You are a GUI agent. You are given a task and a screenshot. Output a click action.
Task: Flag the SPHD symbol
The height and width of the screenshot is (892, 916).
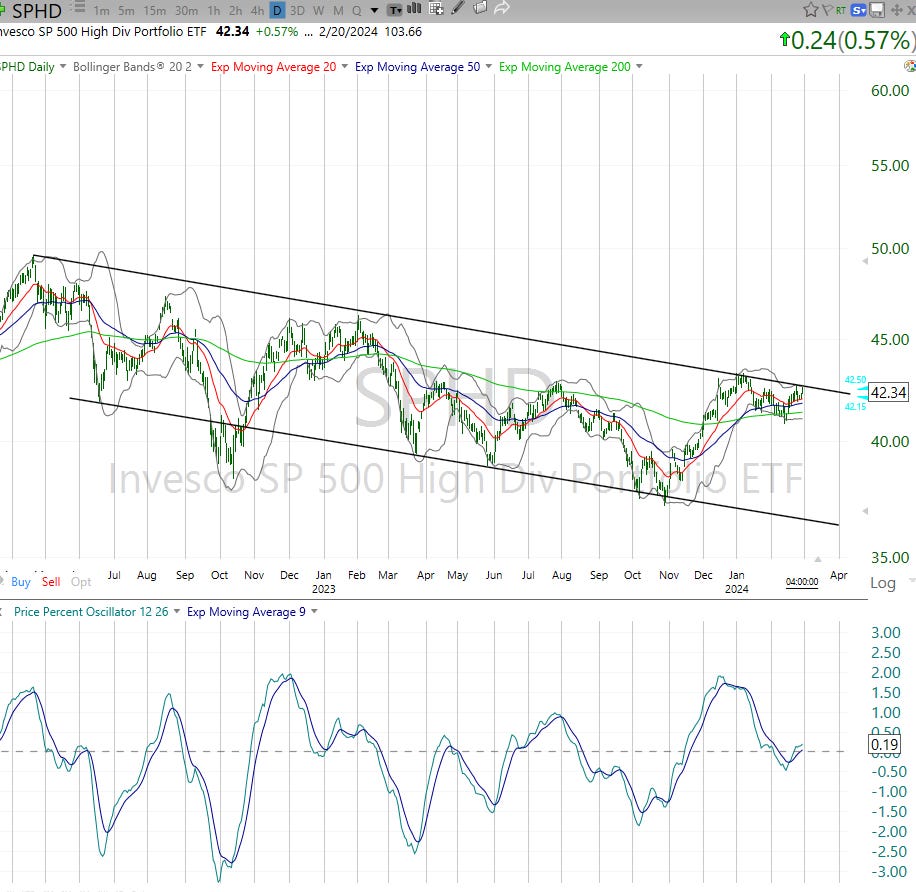tap(827, 10)
